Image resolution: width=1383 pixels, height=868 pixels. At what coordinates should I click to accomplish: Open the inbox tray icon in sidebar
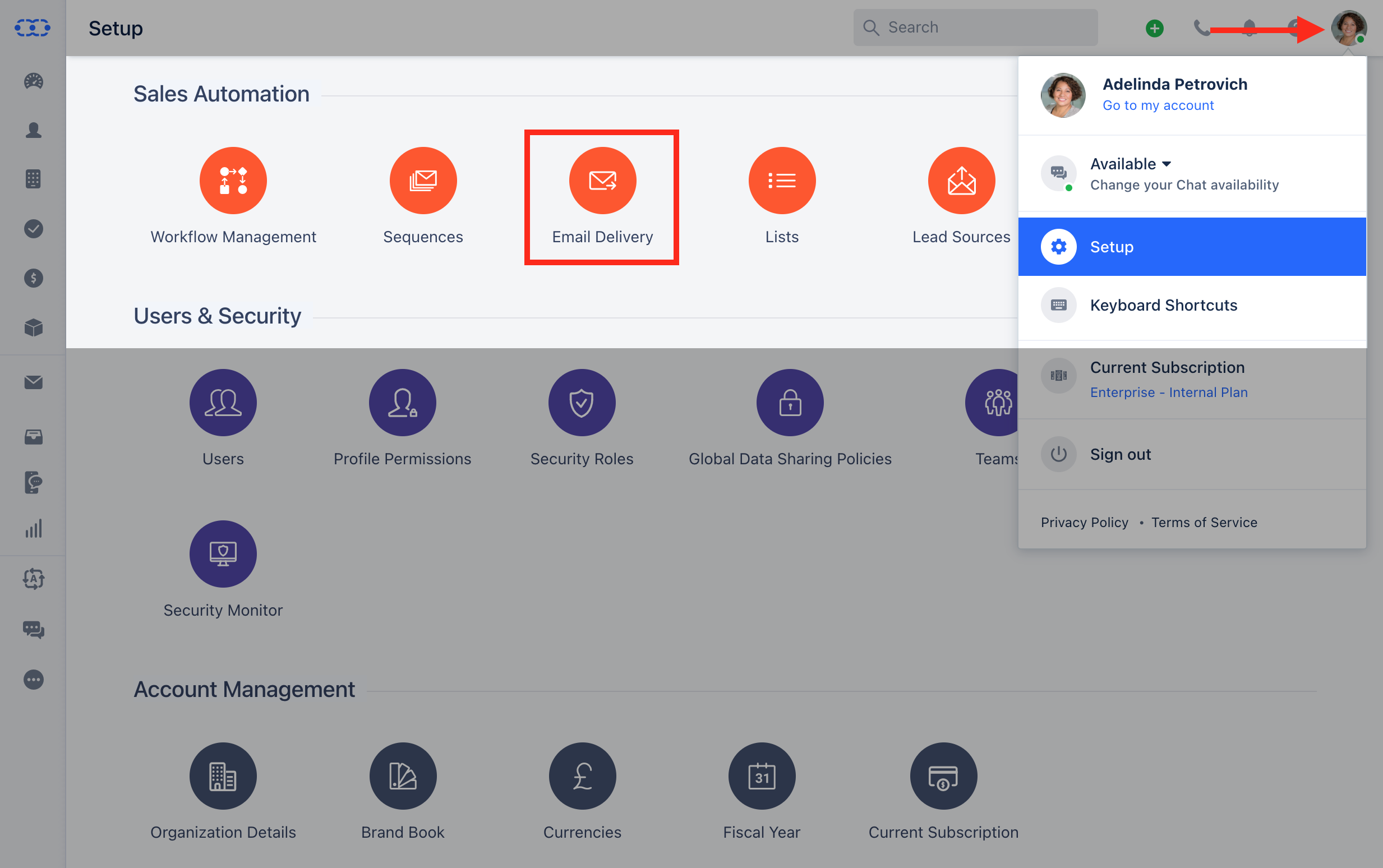33,437
